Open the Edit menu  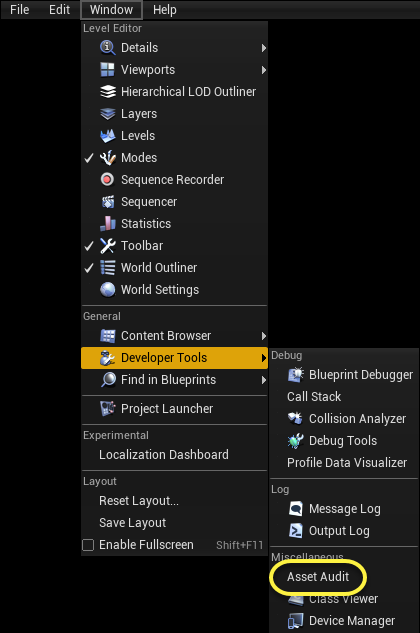(x=59, y=10)
